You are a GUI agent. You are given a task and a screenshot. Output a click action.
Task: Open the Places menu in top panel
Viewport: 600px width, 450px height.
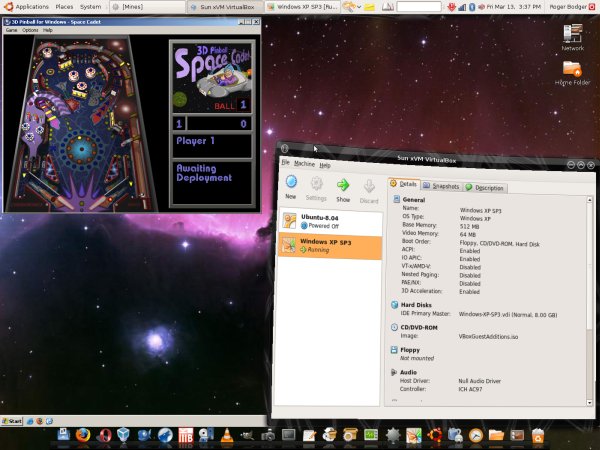pyautogui.click(x=64, y=7)
